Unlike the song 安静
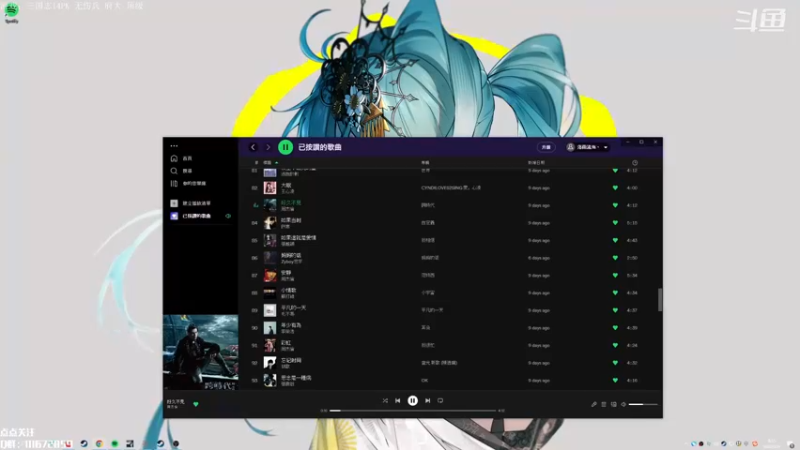800x450 pixels. [x=615, y=276]
